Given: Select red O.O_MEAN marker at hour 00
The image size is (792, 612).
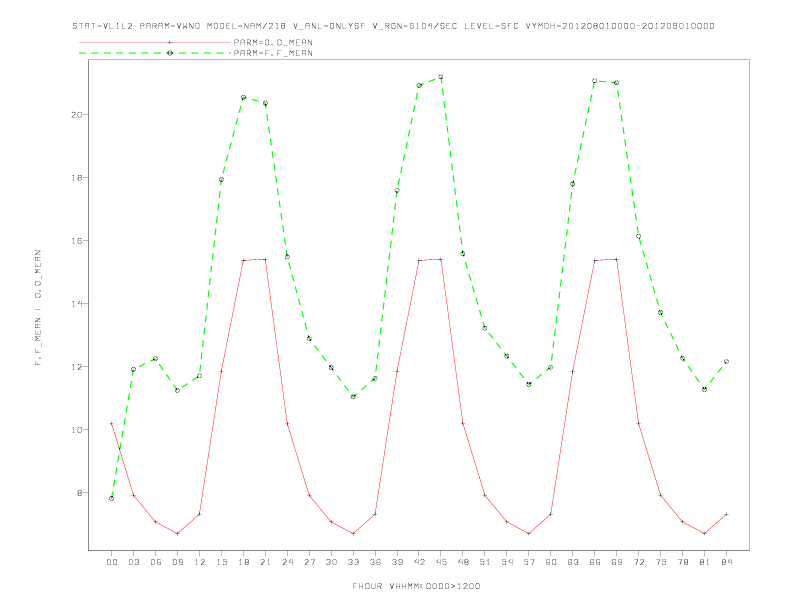Looking at the screenshot, I should 111,424.
